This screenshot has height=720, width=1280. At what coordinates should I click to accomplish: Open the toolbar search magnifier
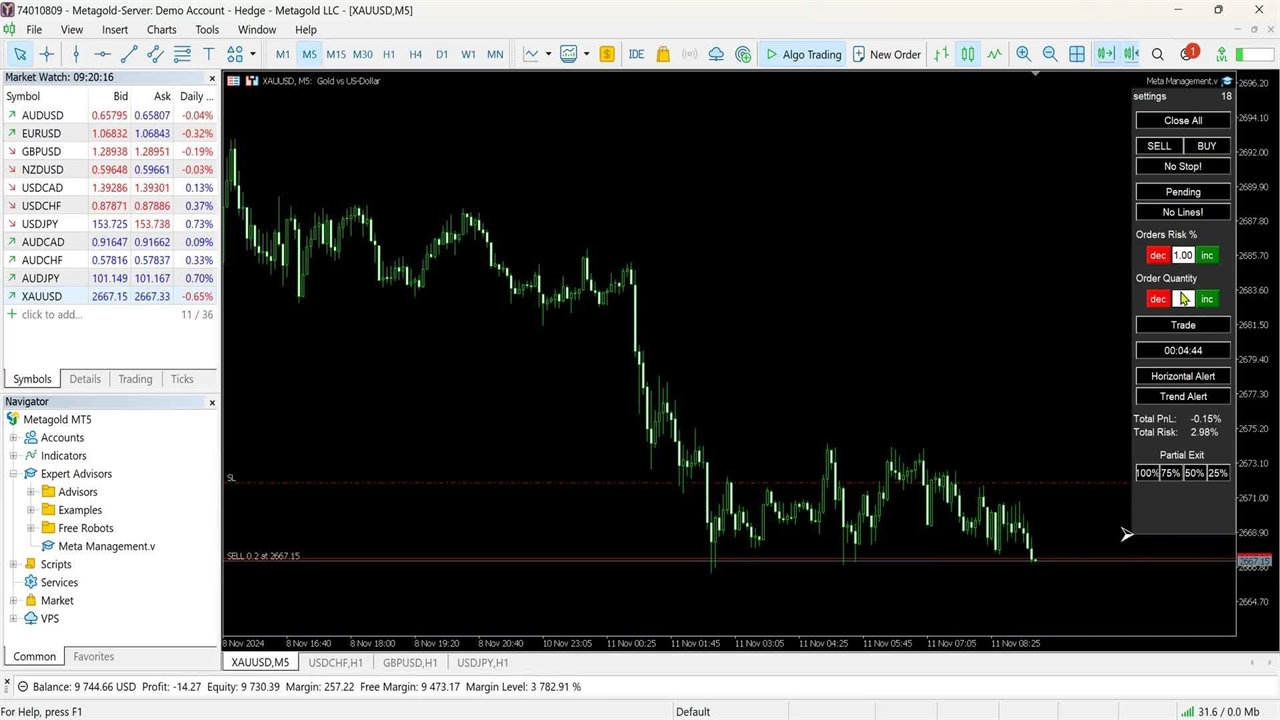[x=1157, y=54]
